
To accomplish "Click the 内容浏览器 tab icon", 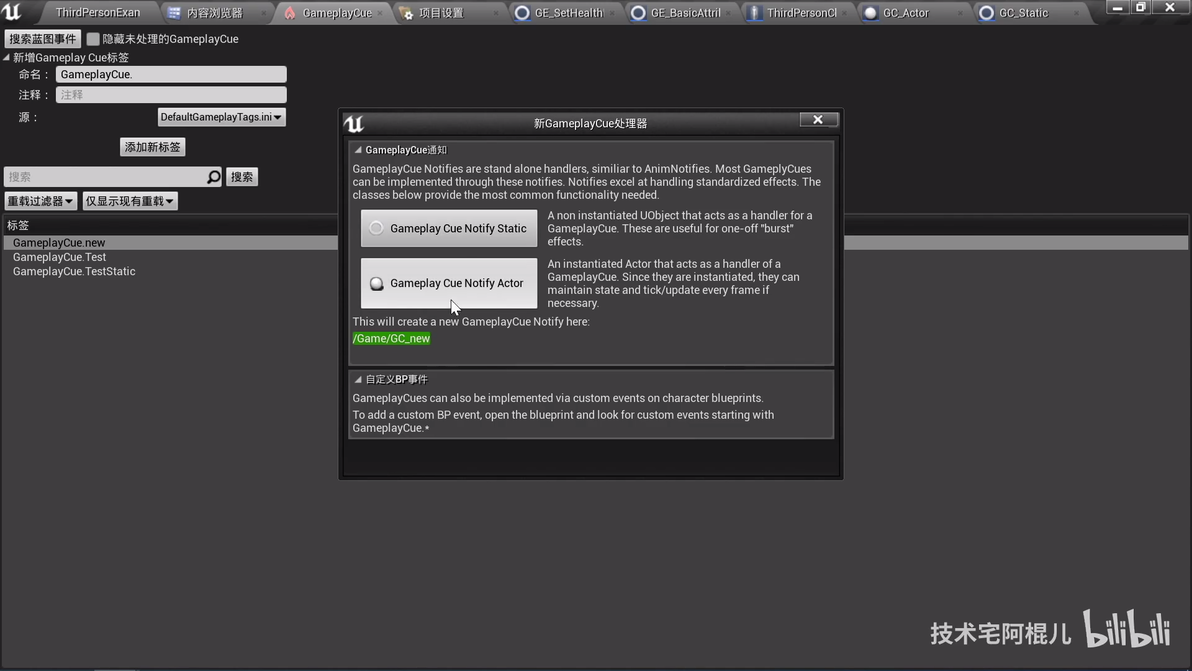I will (x=174, y=13).
